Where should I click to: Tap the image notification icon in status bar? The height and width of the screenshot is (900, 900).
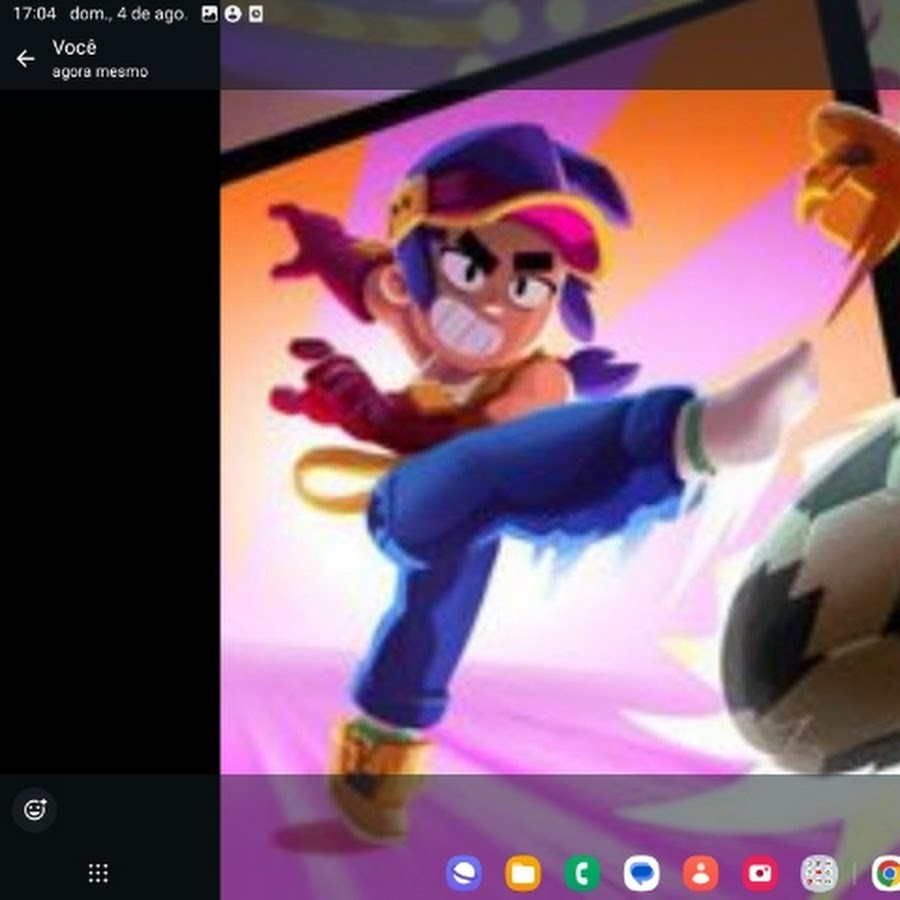click(209, 15)
